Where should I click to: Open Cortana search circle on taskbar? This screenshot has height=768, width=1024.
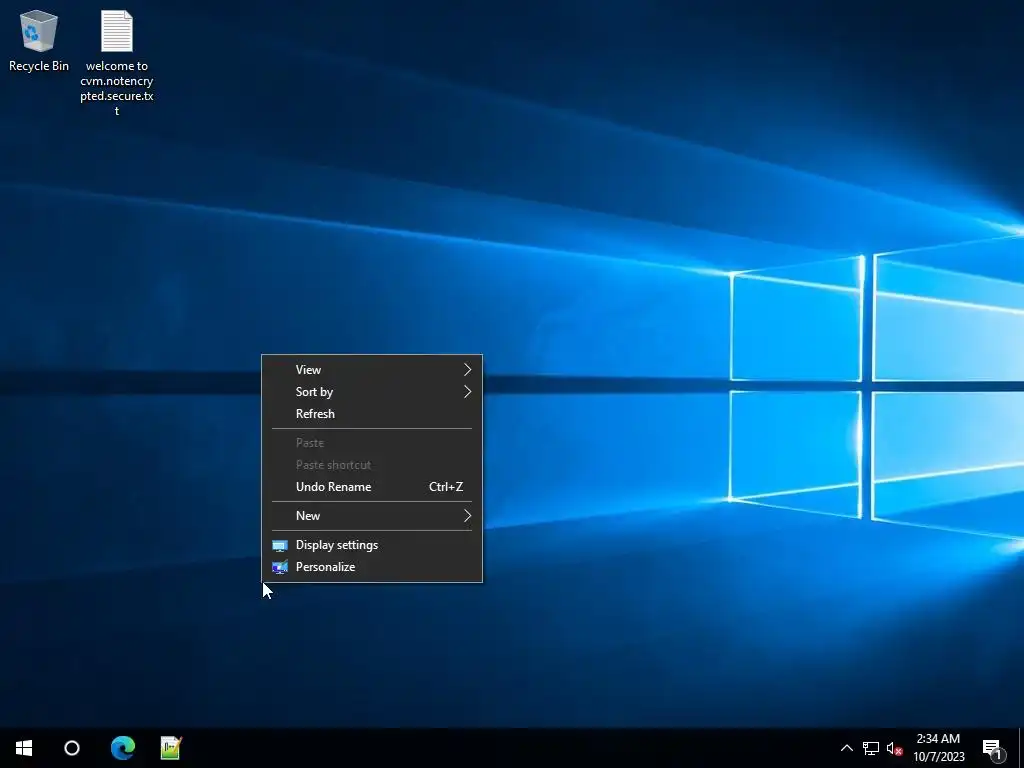tap(72, 748)
